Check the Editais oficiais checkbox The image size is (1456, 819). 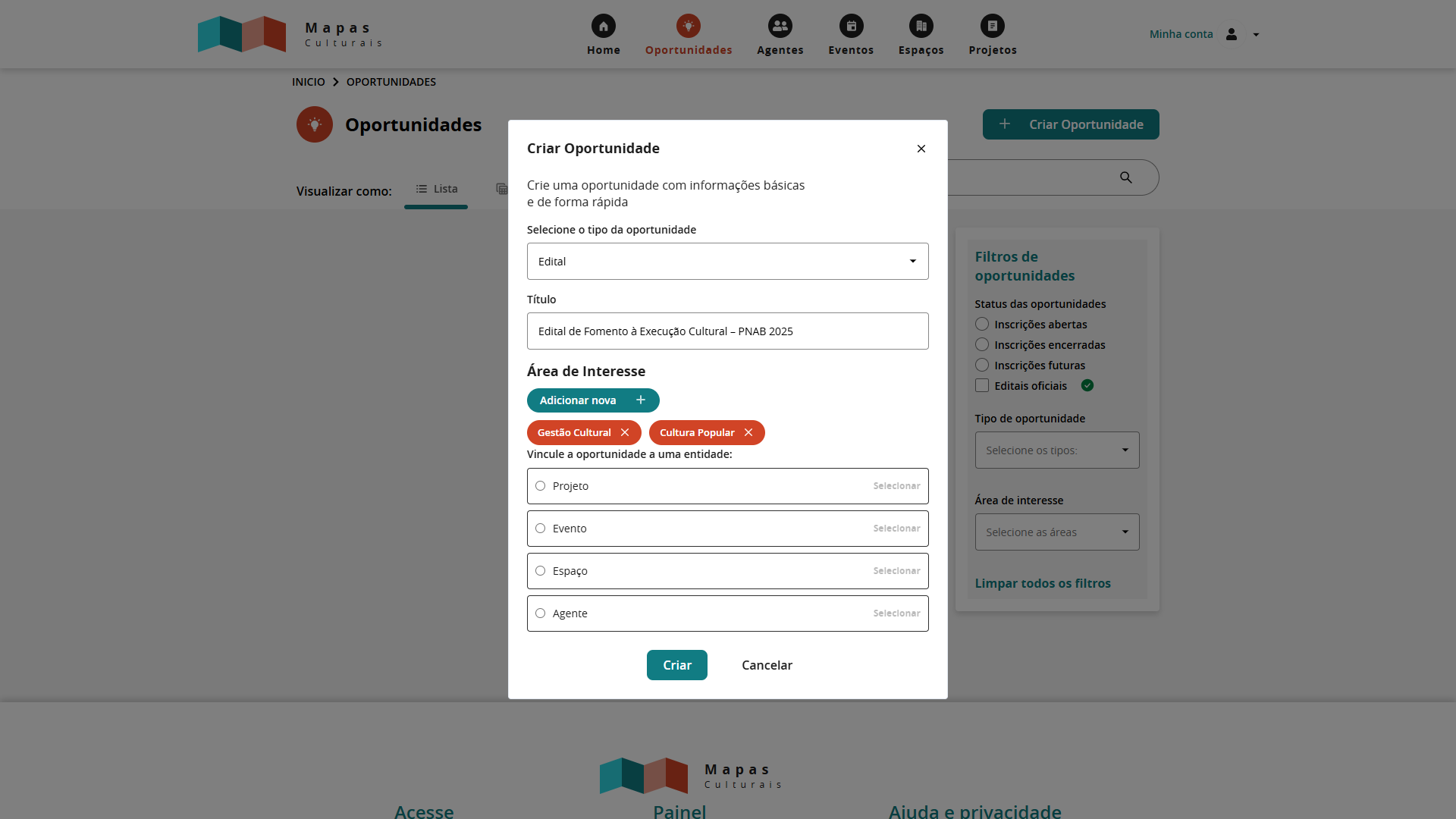click(x=982, y=385)
